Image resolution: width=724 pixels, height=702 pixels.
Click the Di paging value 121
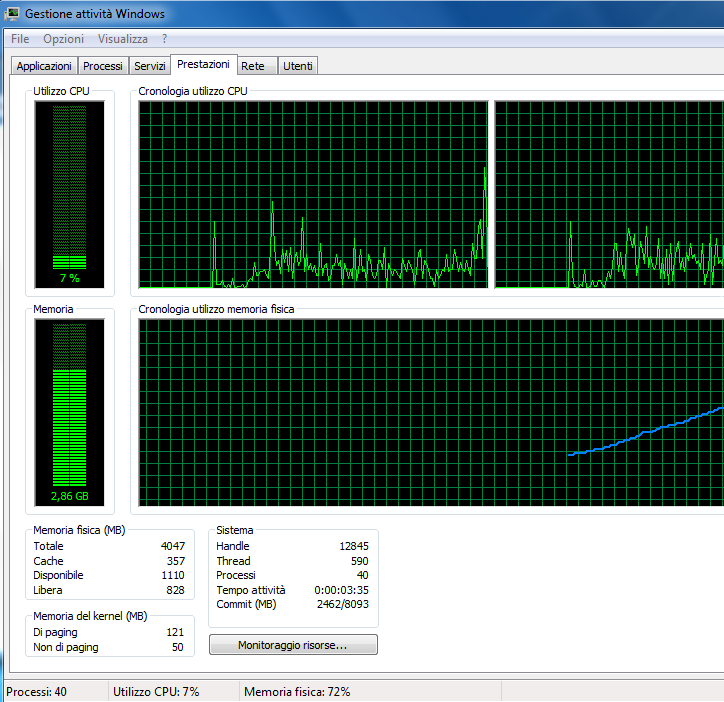pyautogui.click(x=175, y=632)
